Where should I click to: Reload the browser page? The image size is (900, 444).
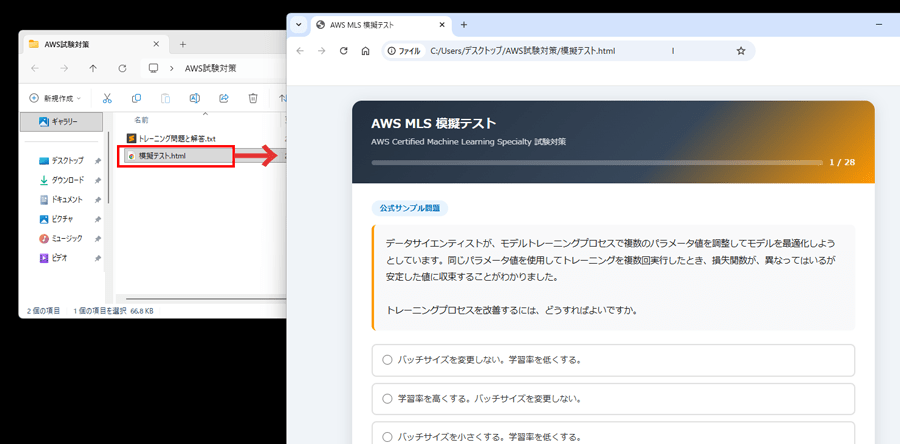(343, 51)
